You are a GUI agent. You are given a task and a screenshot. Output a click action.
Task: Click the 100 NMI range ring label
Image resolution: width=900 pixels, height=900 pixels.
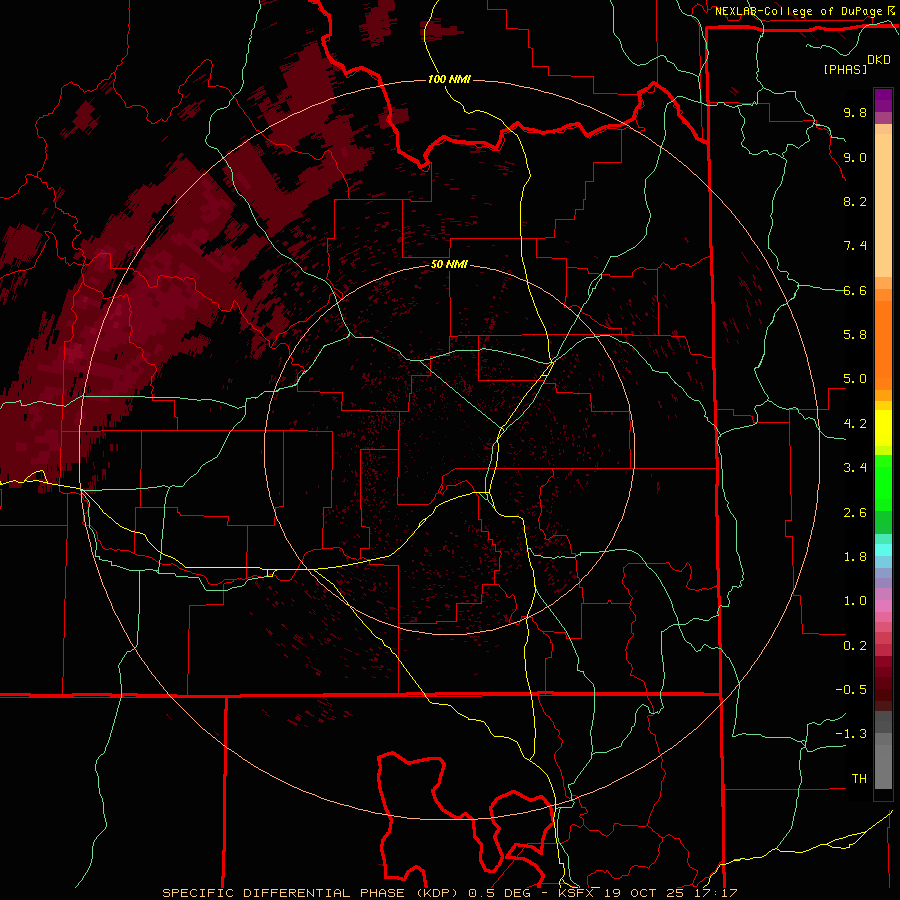(x=449, y=79)
